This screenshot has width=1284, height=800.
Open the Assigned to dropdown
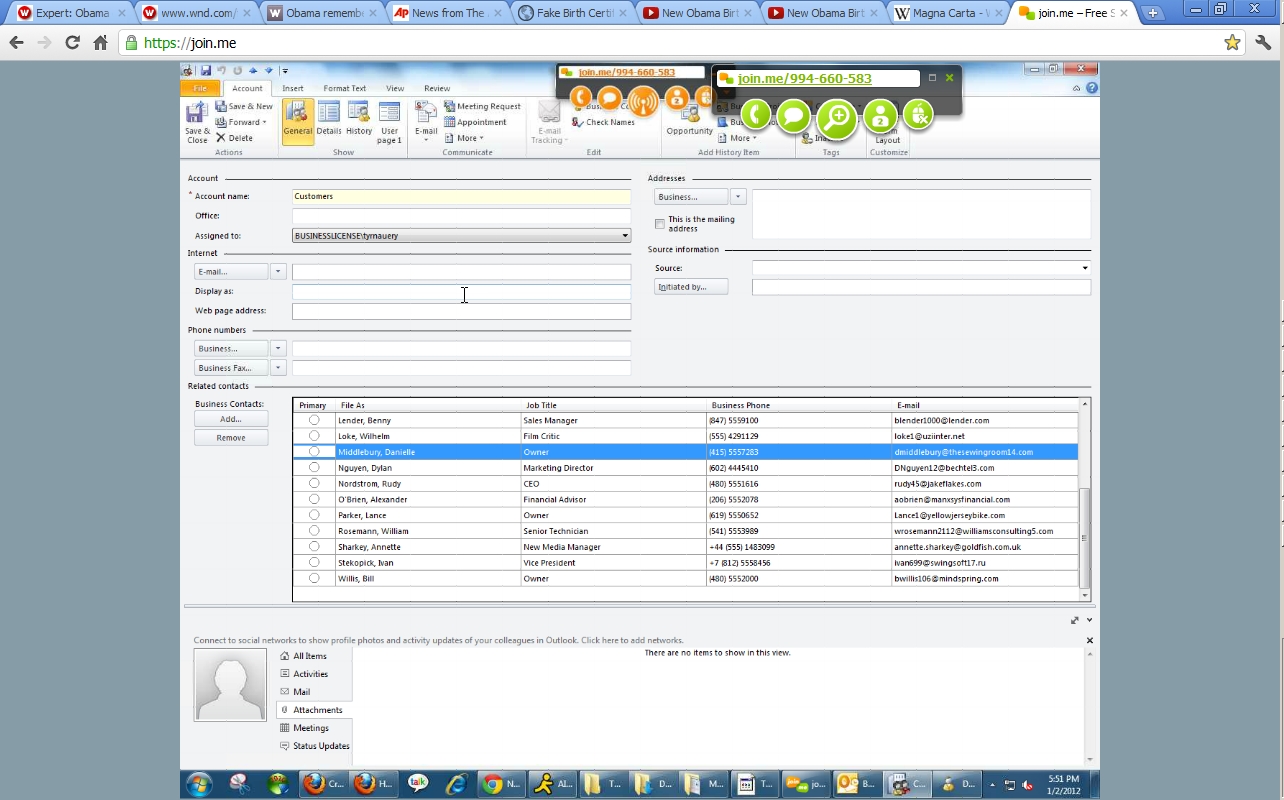[625, 236]
